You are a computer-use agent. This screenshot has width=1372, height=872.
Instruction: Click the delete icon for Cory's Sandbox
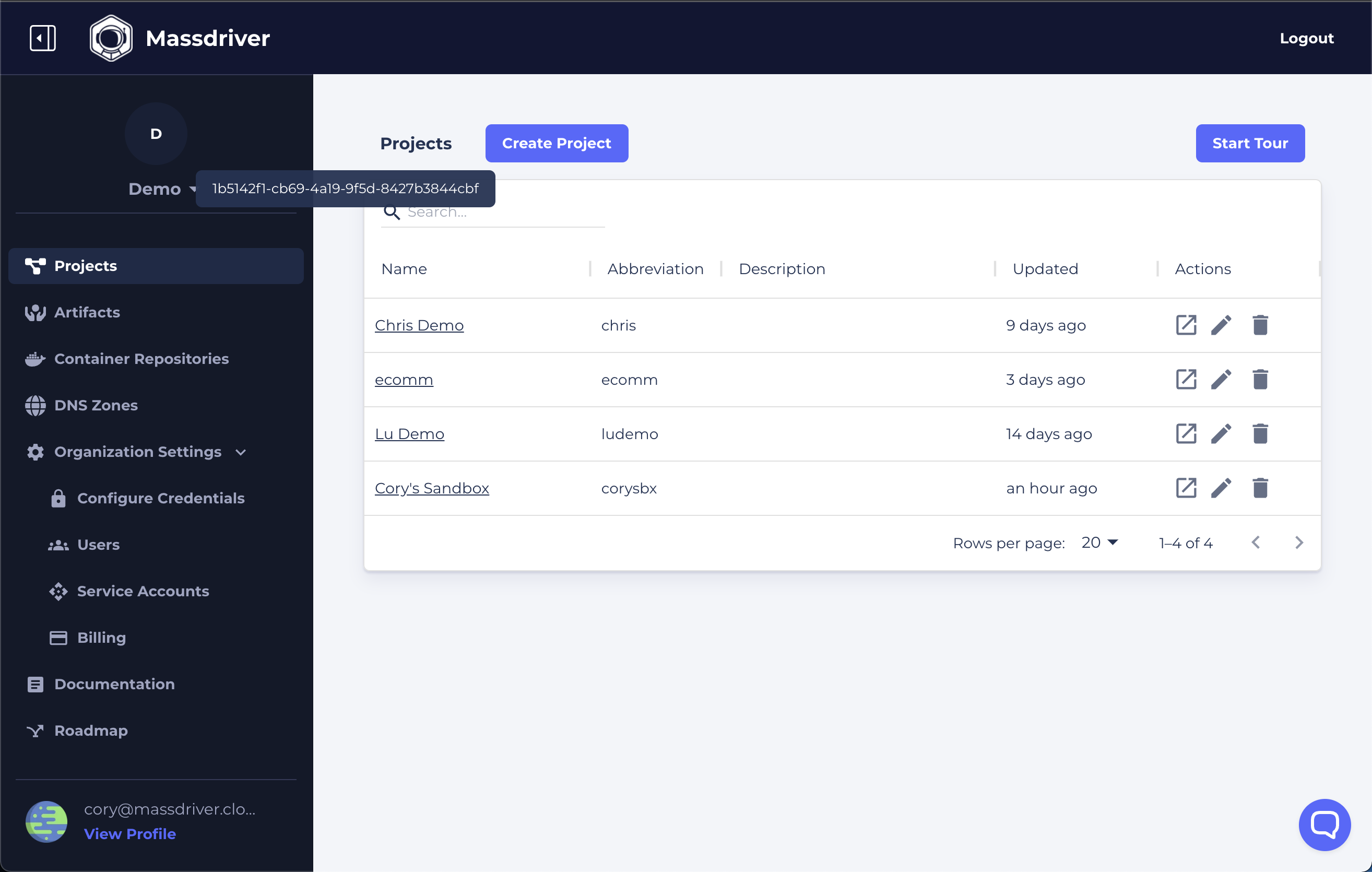[x=1260, y=489]
